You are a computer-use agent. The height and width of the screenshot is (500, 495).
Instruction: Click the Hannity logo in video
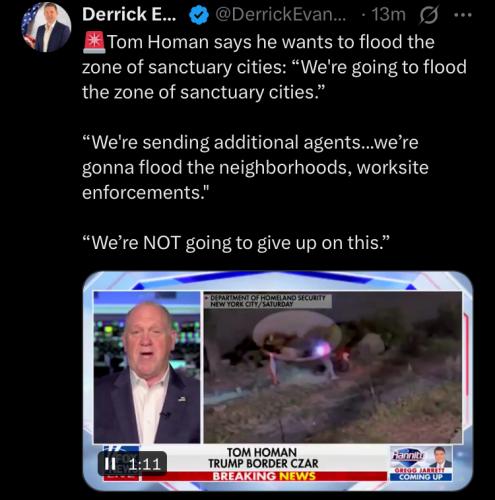tap(409, 455)
